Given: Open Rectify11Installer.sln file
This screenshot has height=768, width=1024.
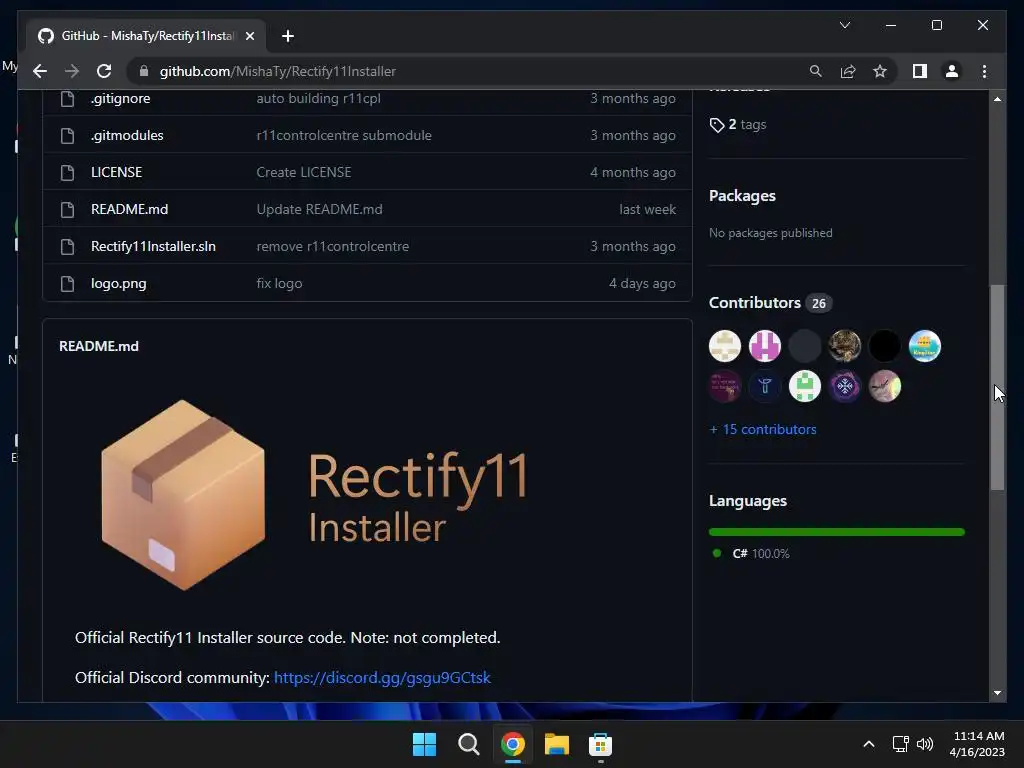Looking at the screenshot, I should [153, 246].
